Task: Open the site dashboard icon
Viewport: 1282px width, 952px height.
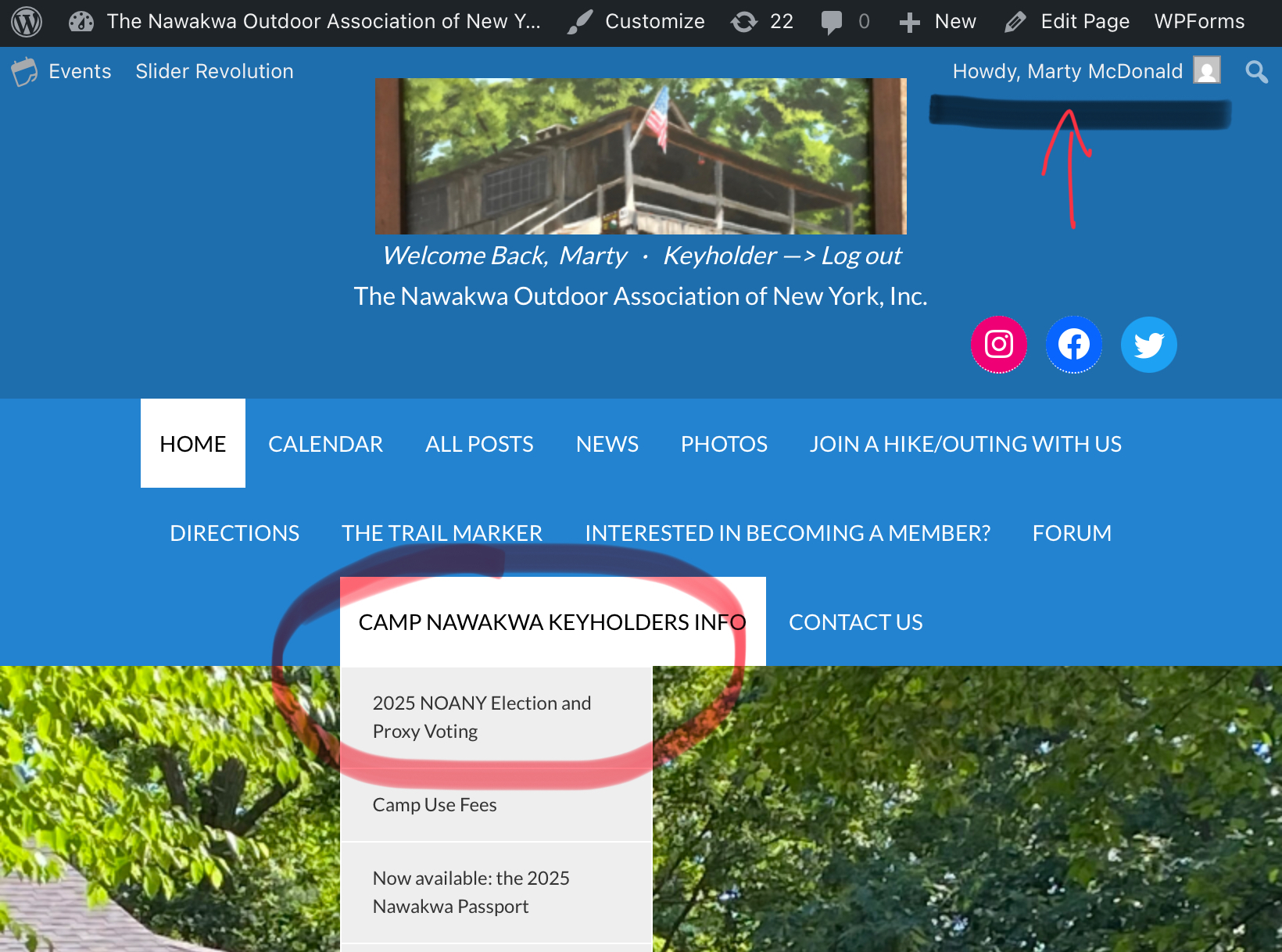Action: 81,22
